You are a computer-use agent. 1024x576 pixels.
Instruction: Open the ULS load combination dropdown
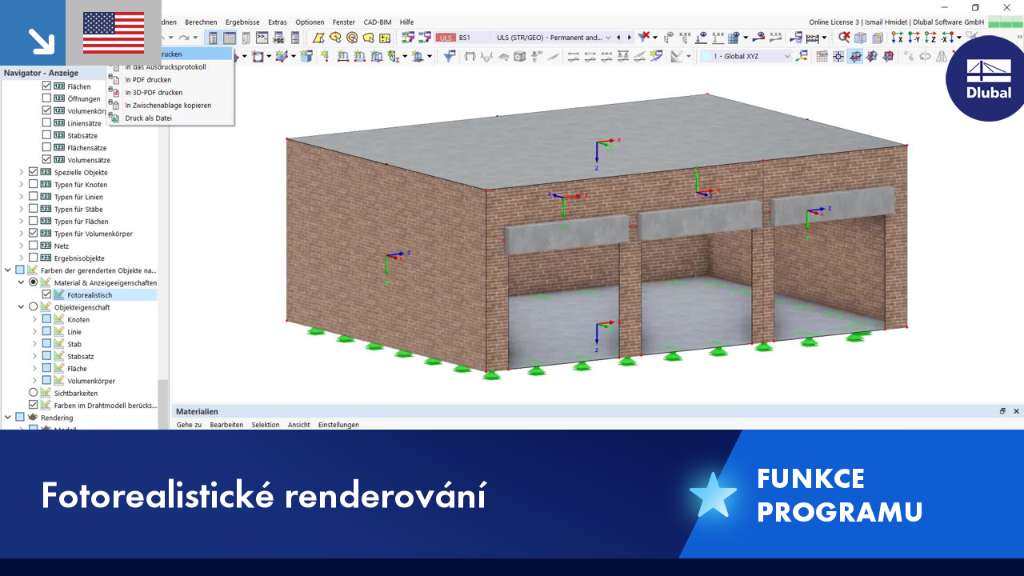(x=552, y=38)
